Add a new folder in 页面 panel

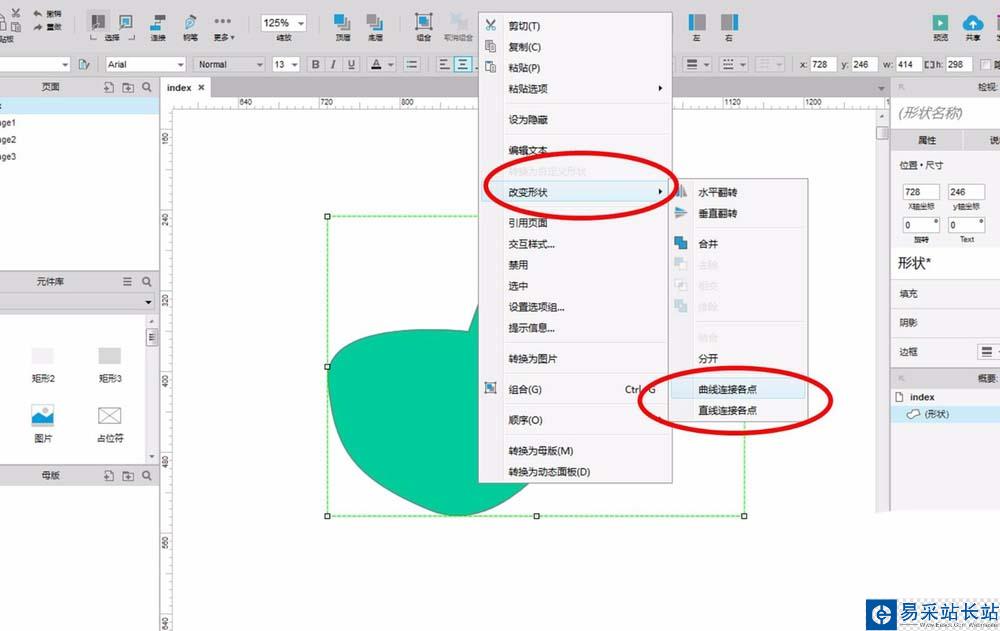click(x=128, y=87)
